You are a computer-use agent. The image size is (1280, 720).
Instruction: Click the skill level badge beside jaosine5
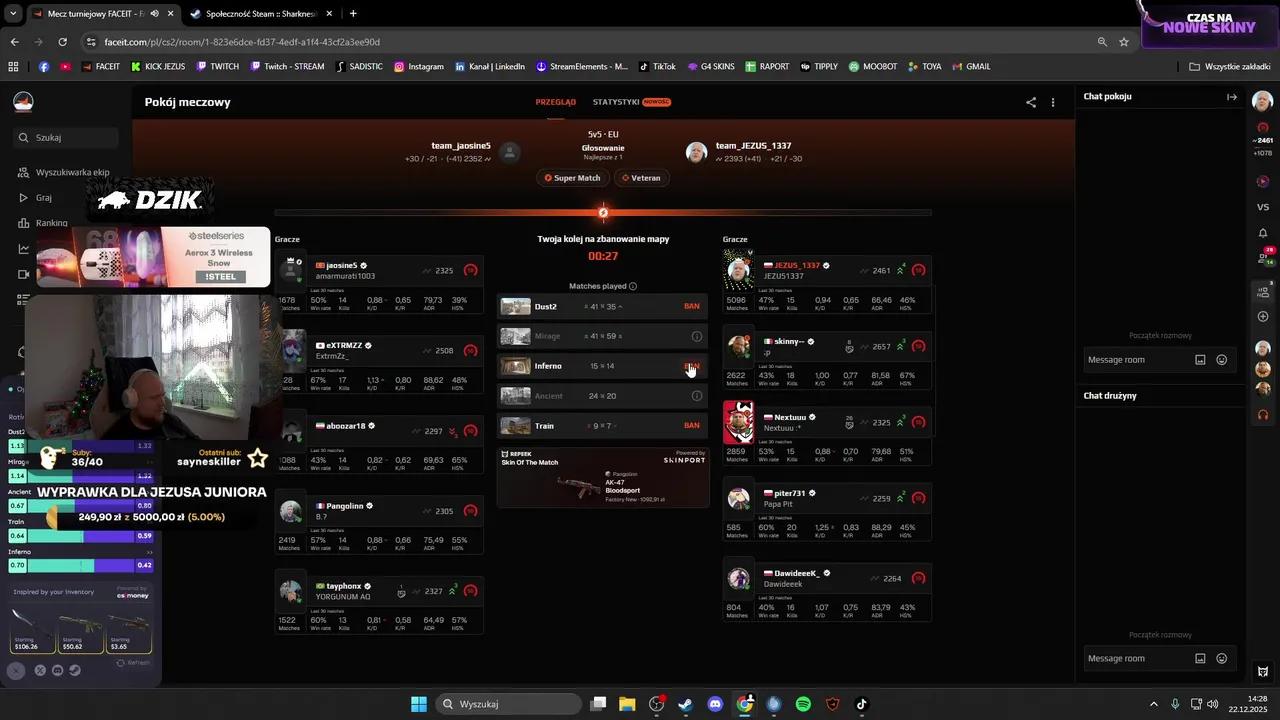coord(471,270)
